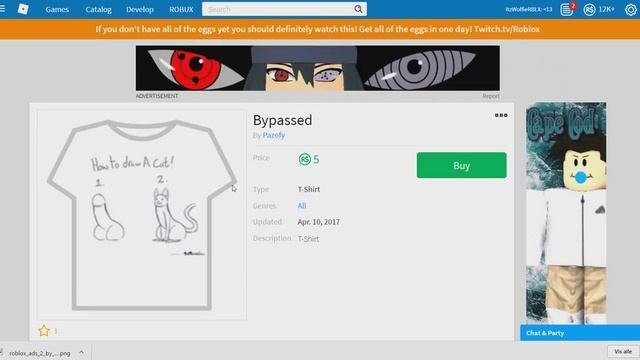
Task: Expand the download item chevron menu
Action: 81,352
